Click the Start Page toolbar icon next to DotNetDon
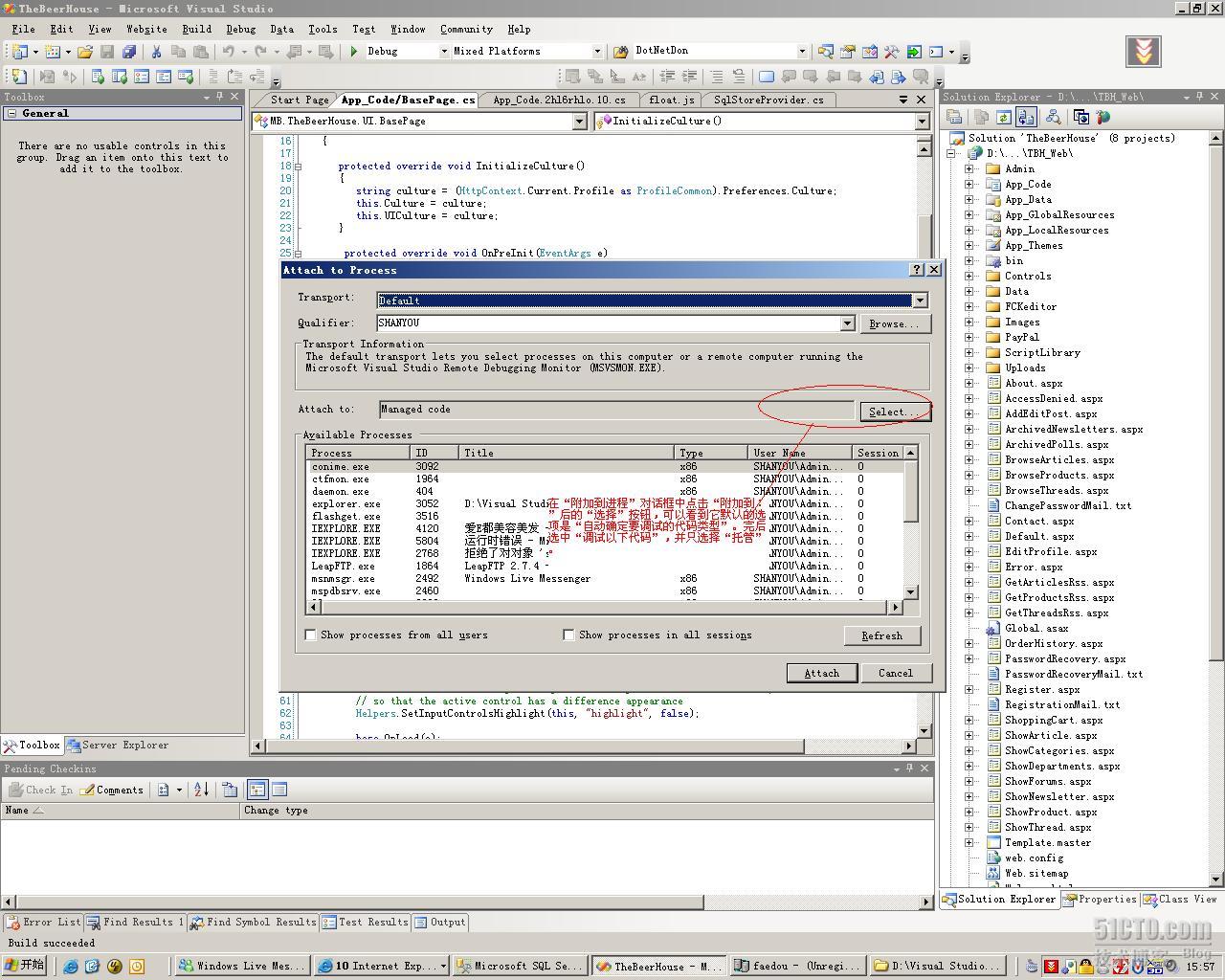The width and height of the screenshot is (1225, 980). [x=913, y=51]
